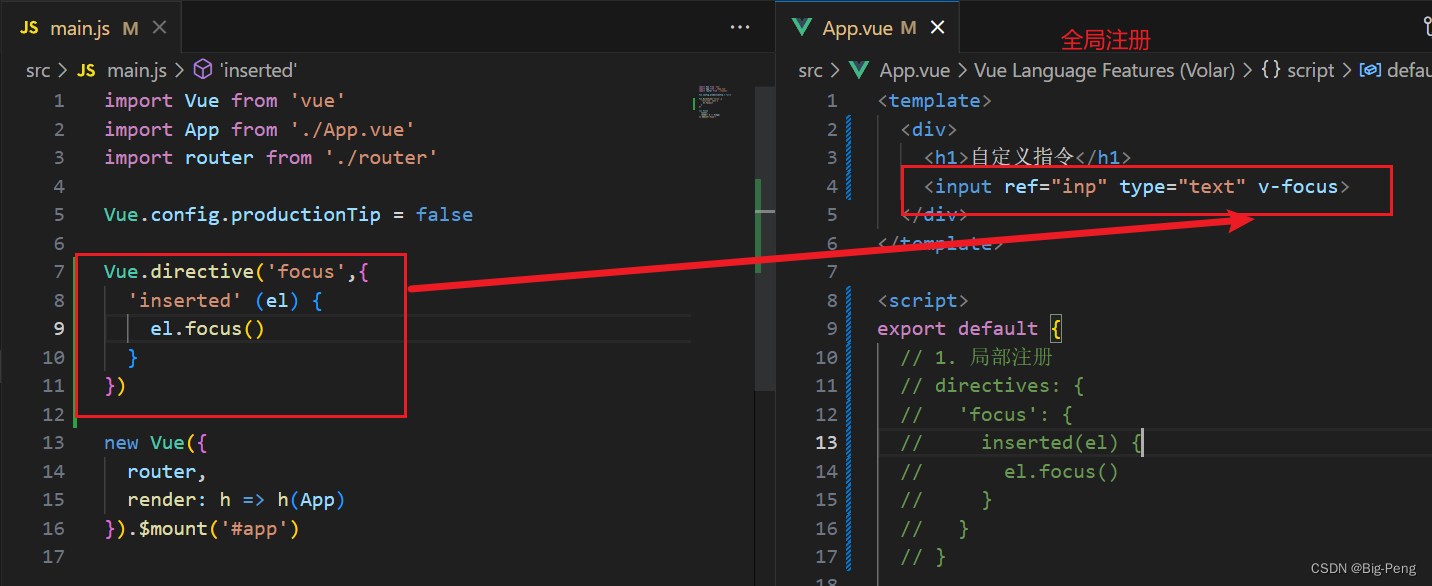Click the "// 1. 局部注册" comment
1432x586 pixels.
[x=976, y=357]
